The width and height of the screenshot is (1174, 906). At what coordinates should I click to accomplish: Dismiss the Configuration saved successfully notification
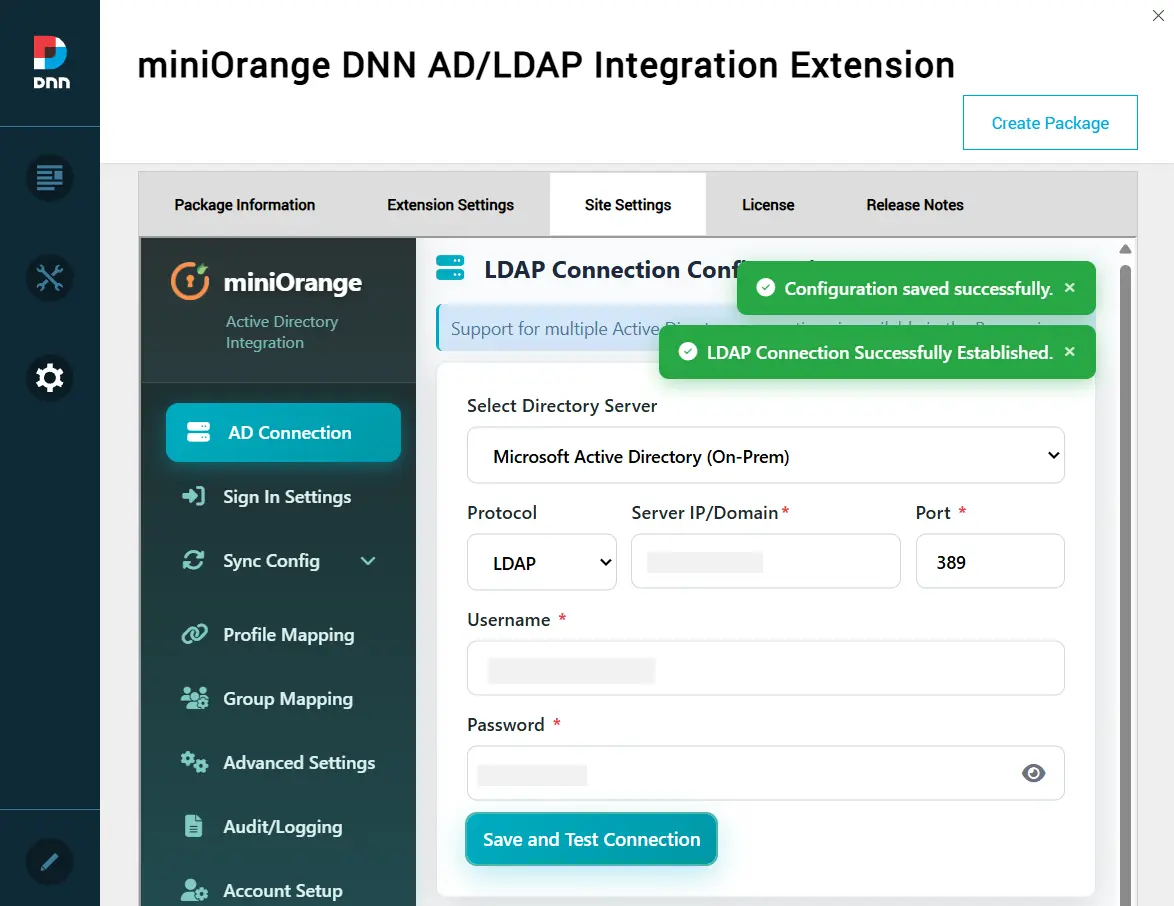click(1070, 288)
